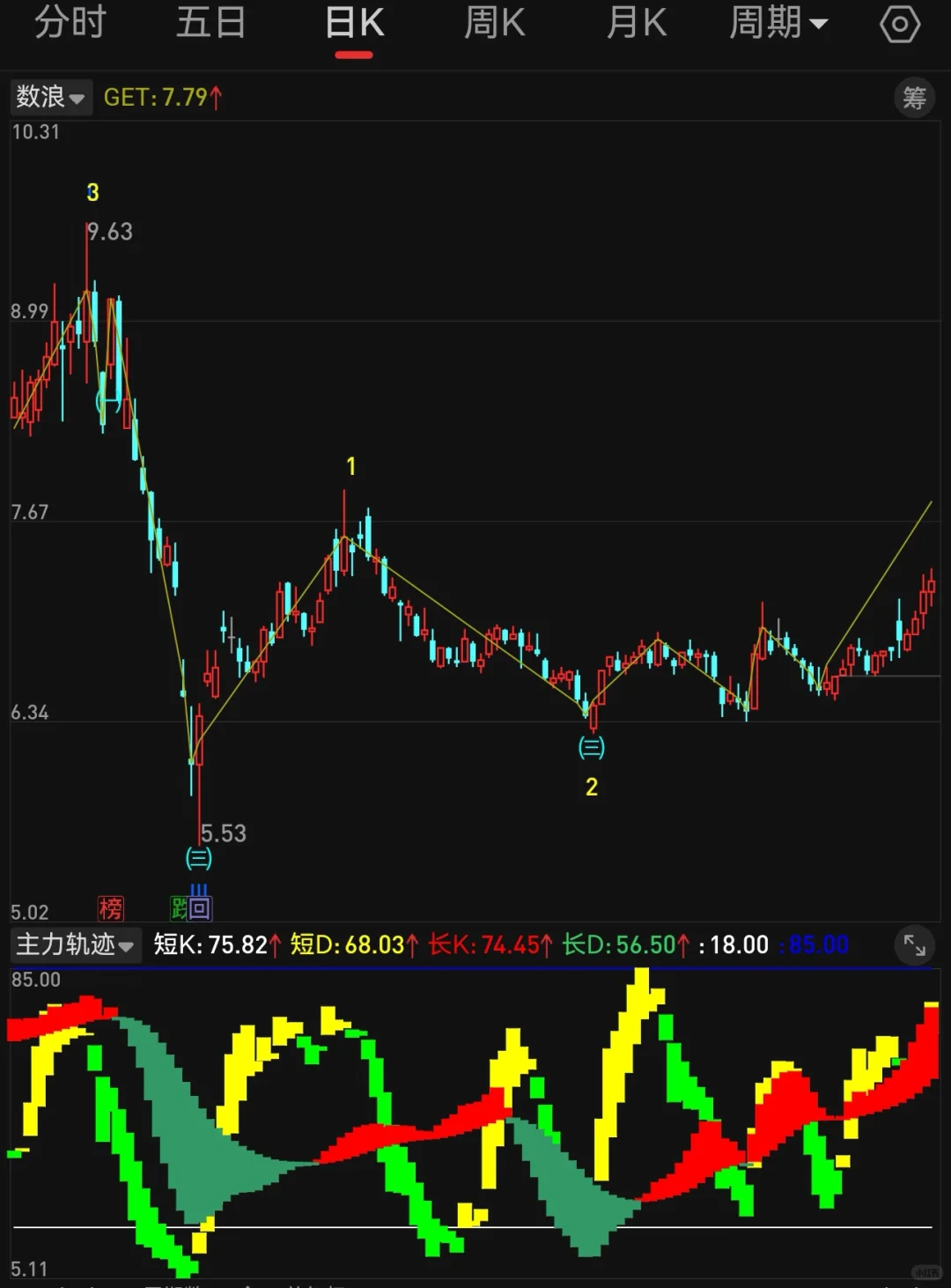
Task: Tap the 9.63 high price label
Action: coord(111,232)
